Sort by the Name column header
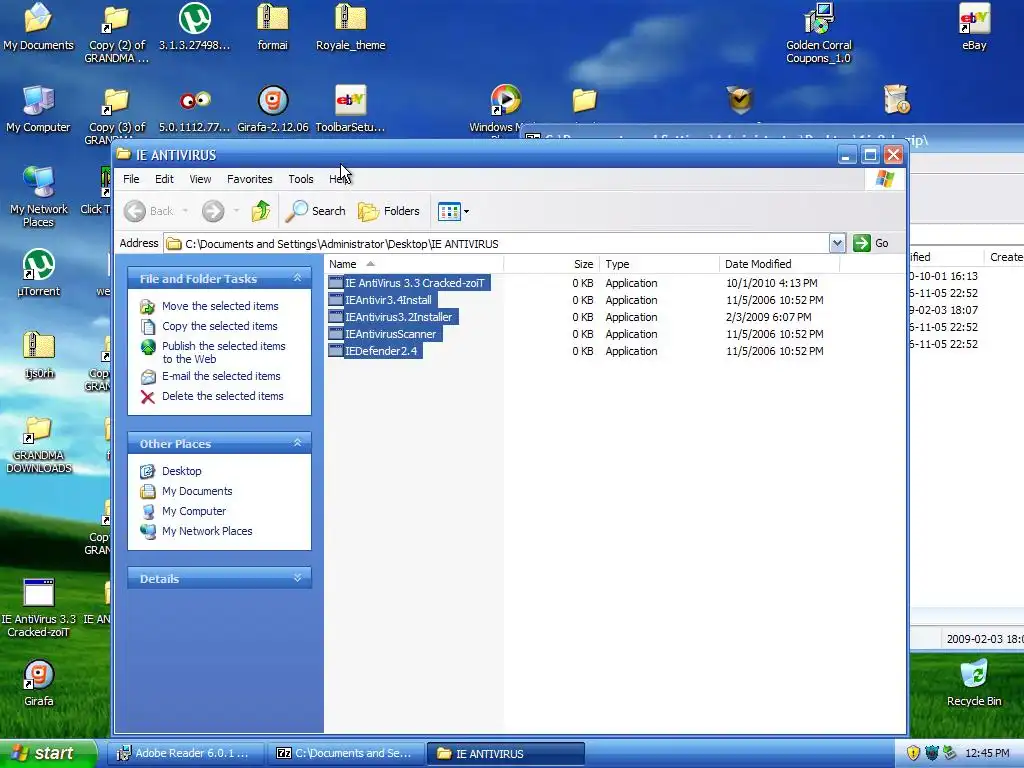The width and height of the screenshot is (1024, 768). [x=414, y=264]
